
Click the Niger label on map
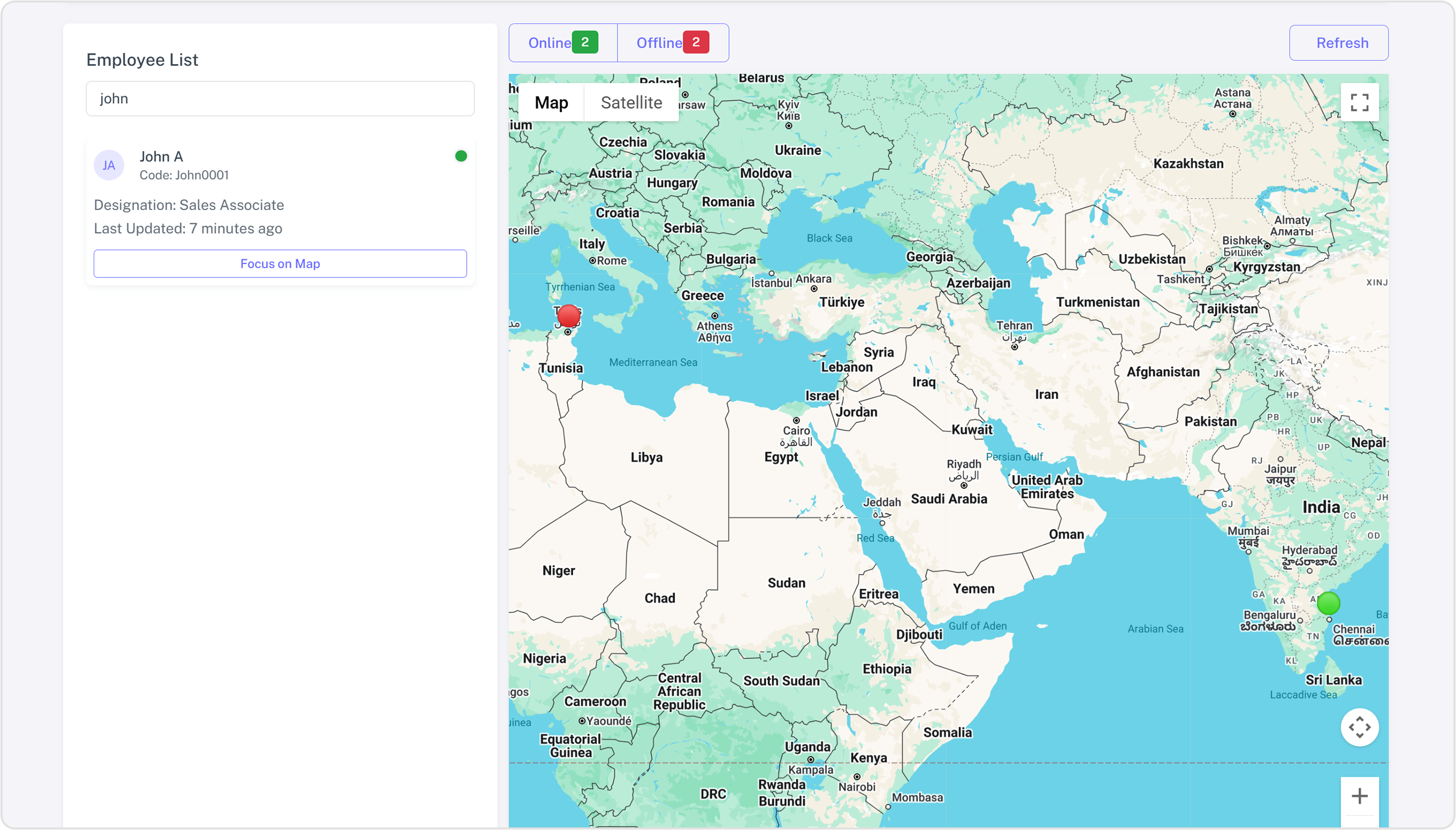pos(558,571)
